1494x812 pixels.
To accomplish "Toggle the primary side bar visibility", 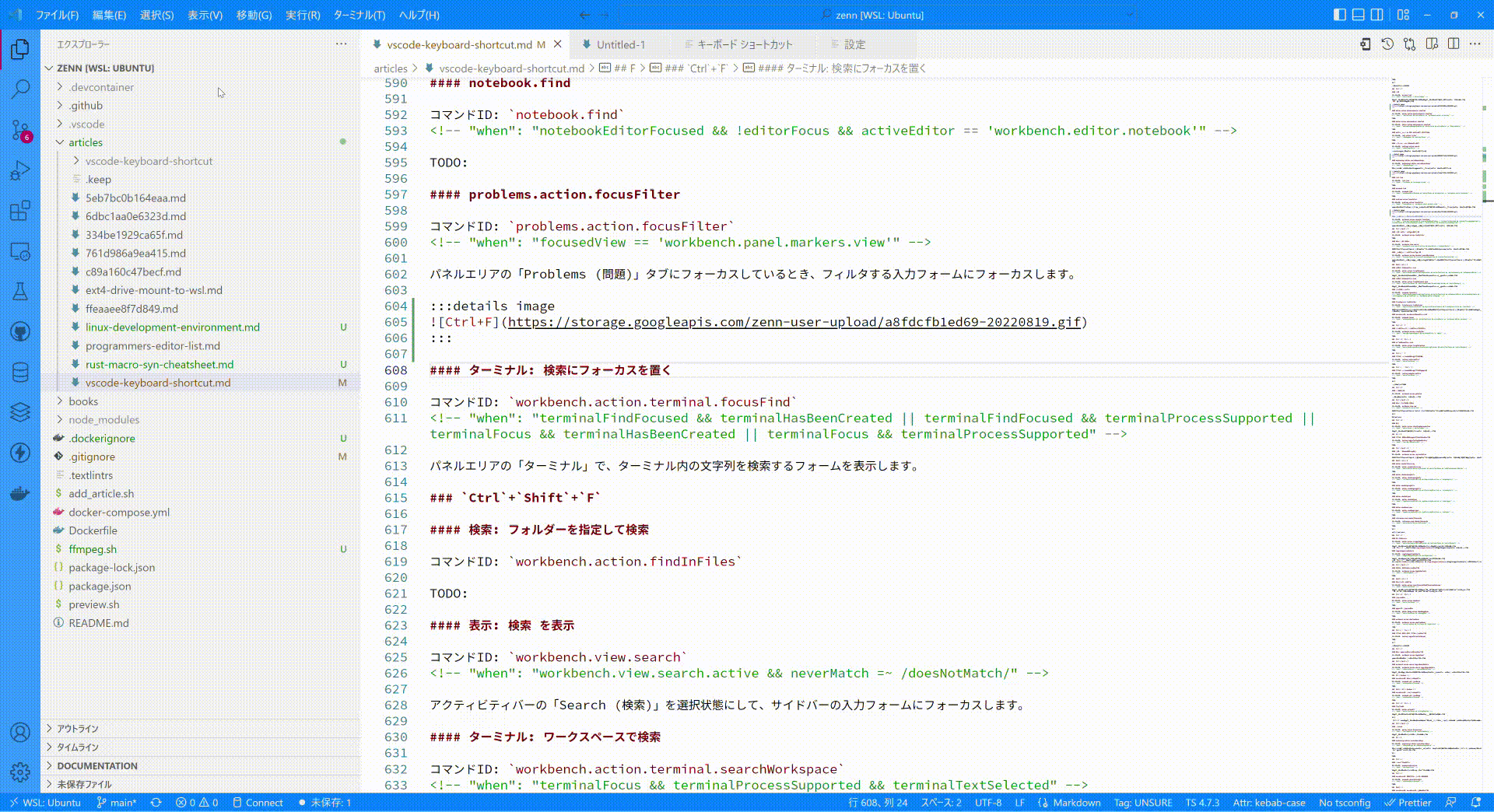I will (x=1339, y=15).
